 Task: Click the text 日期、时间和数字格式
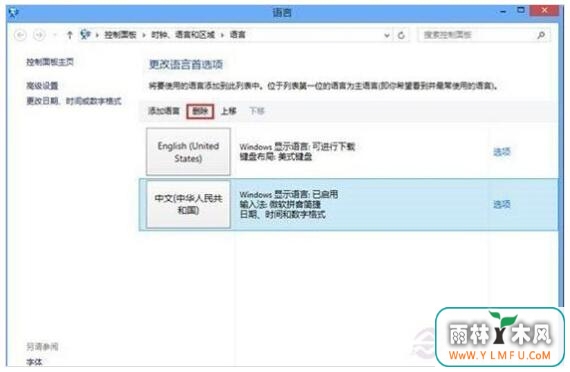coord(282,215)
